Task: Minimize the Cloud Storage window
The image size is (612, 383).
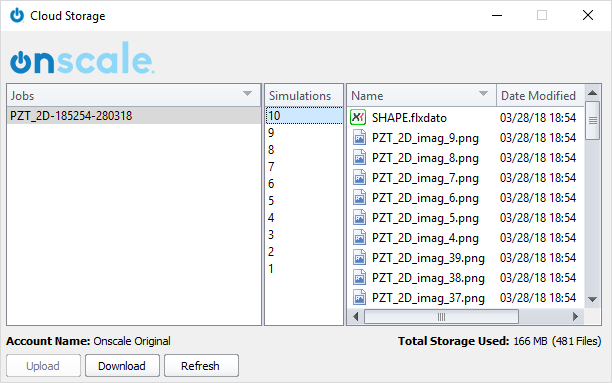Action: click(497, 16)
